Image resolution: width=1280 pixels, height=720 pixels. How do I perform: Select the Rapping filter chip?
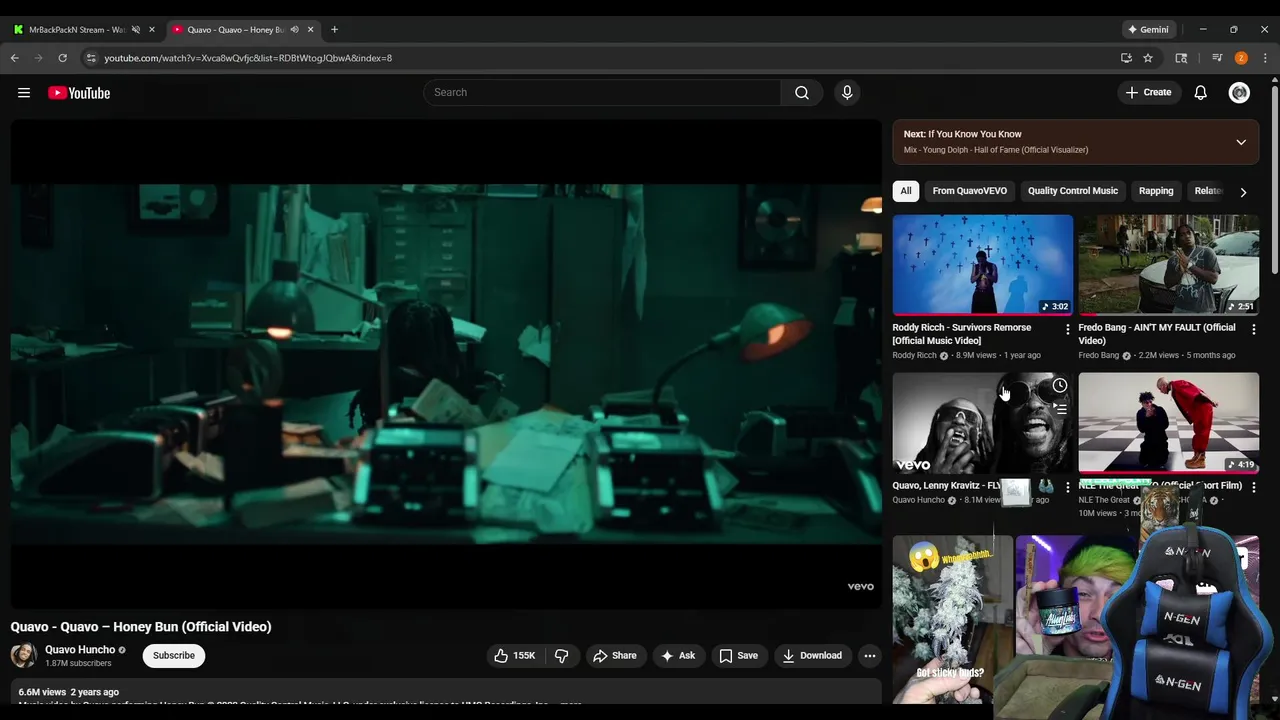(1156, 191)
